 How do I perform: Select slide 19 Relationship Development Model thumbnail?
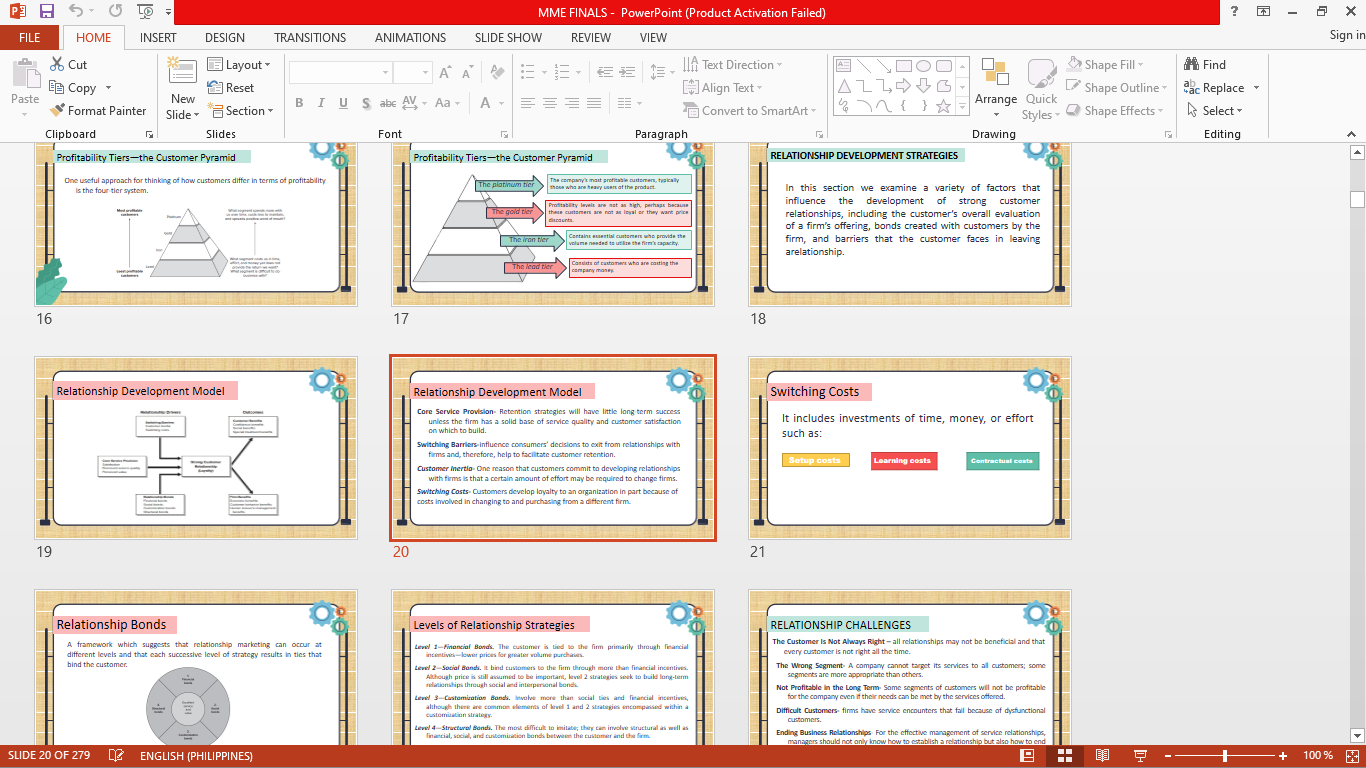click(x=196, y=449)
